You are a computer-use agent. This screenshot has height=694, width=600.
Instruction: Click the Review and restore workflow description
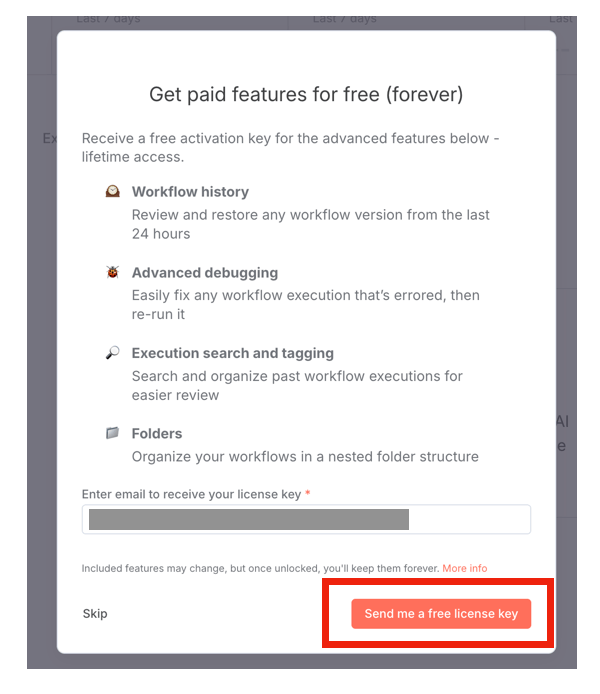310,224
